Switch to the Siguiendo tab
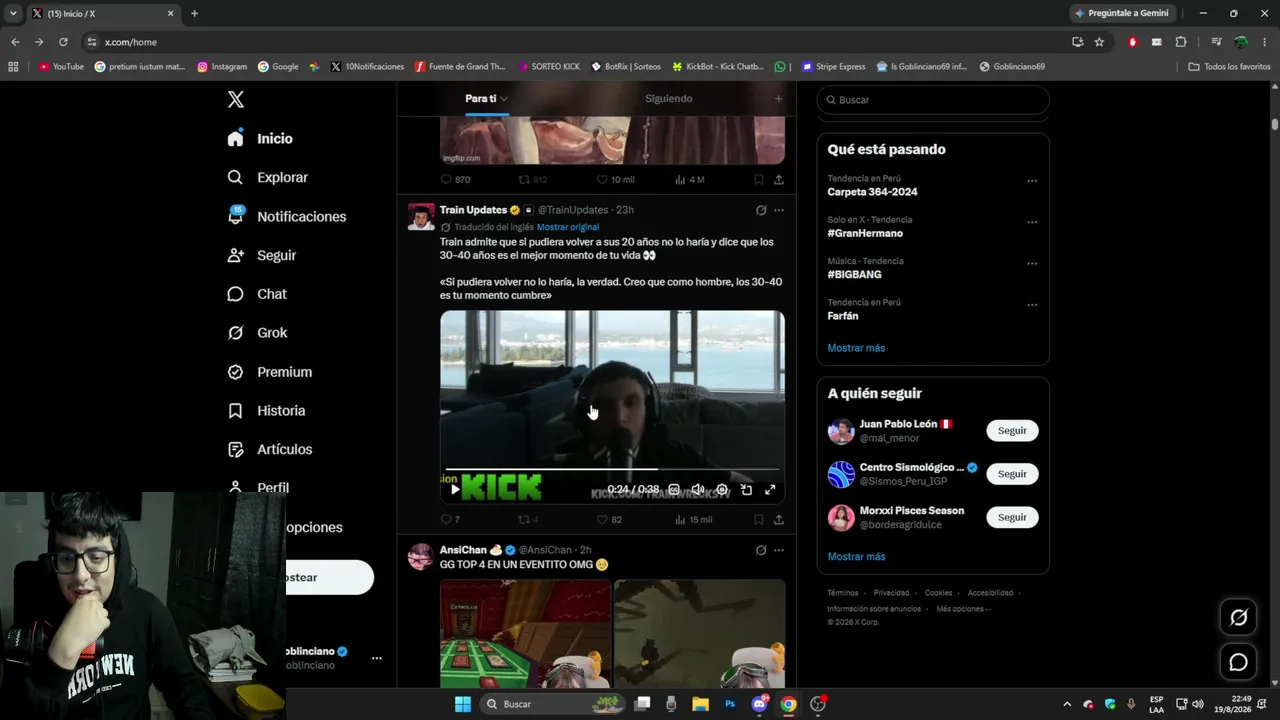 tap(669, 99)
